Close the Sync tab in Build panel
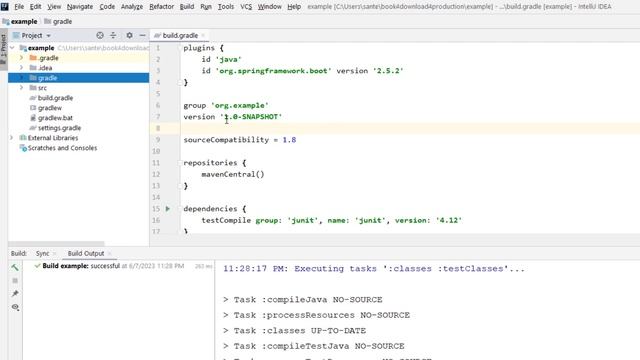 point(55,253)
